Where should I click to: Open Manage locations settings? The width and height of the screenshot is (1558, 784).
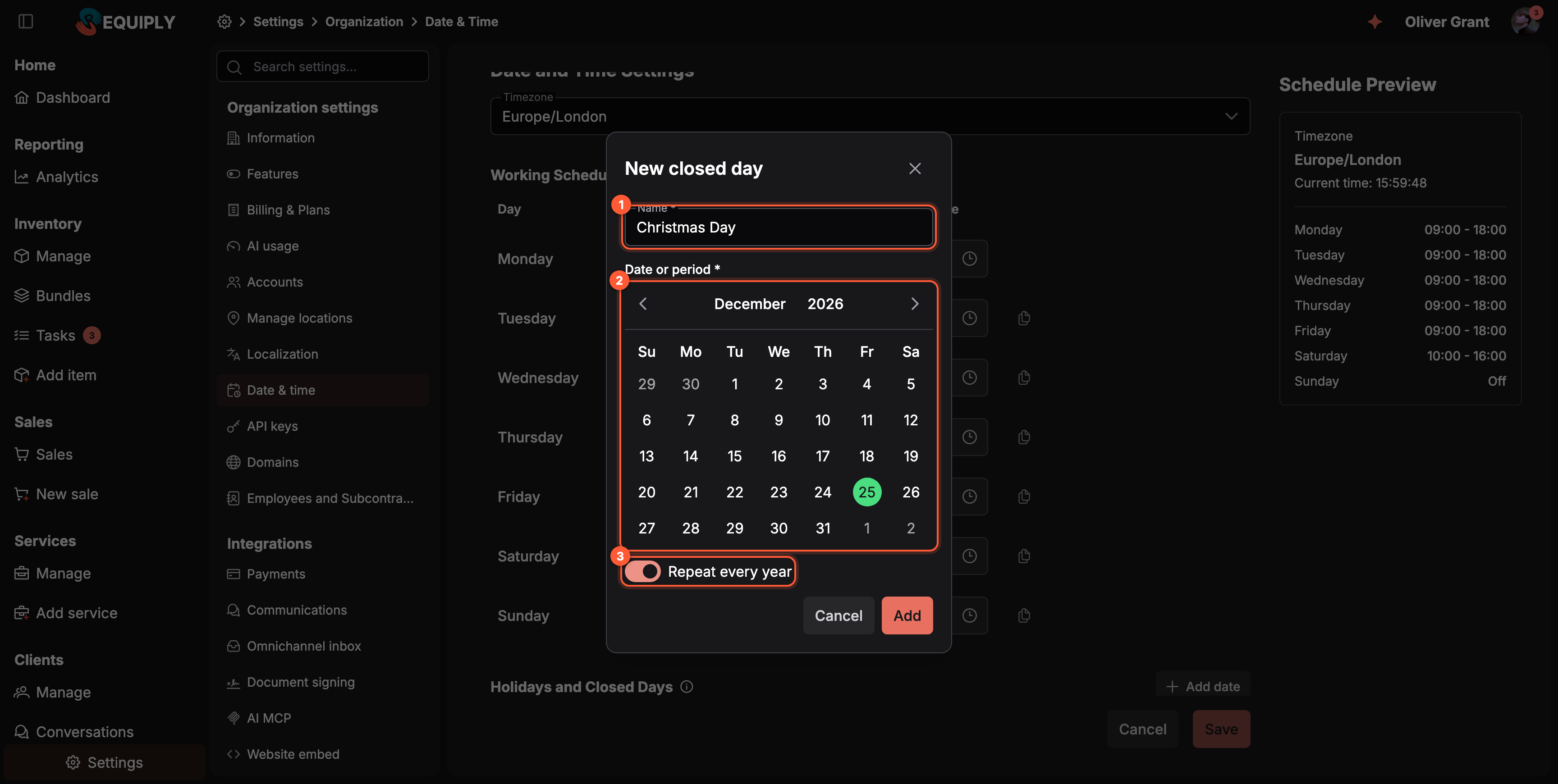[299, 318]
